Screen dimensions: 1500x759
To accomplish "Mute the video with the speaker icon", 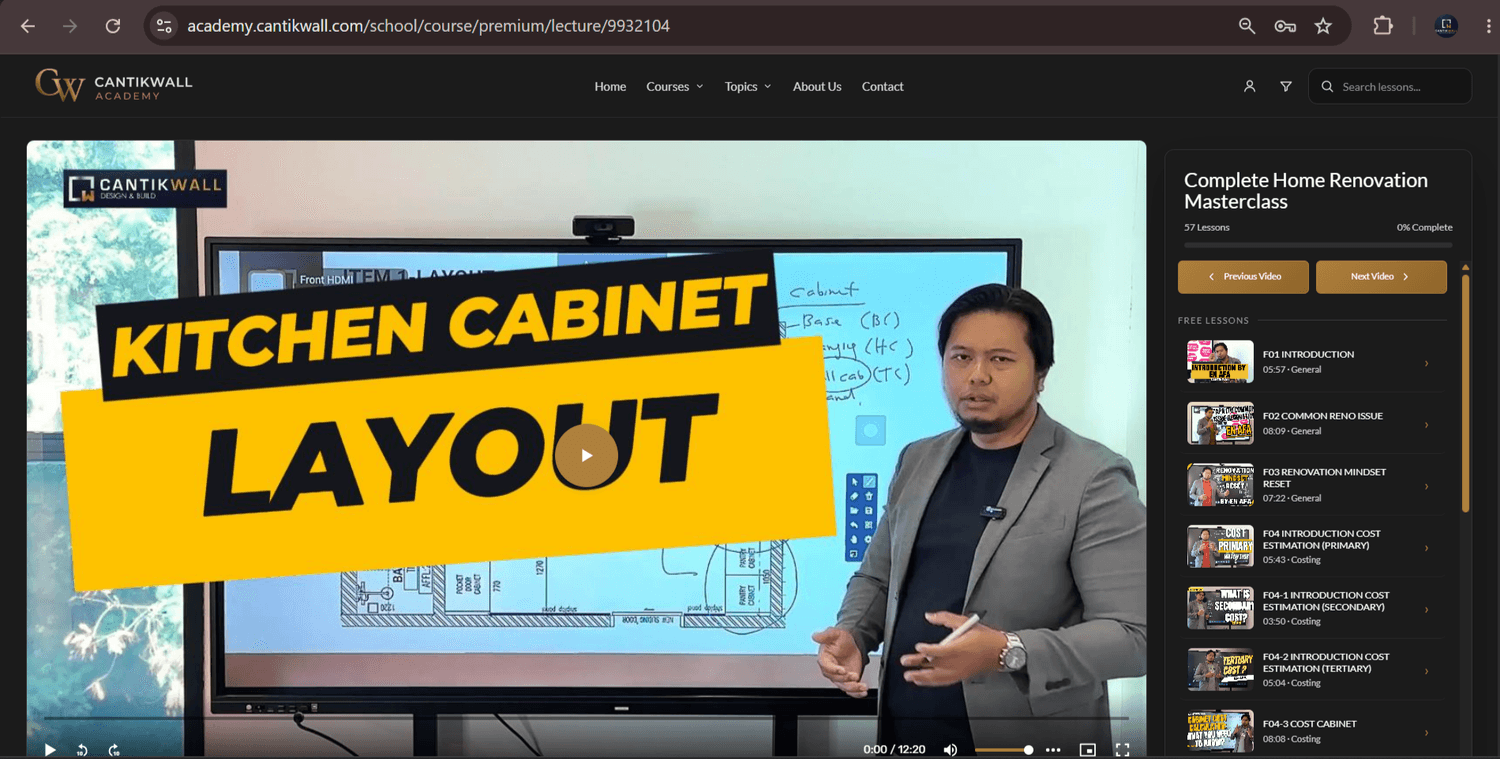I will click(950, 750).
